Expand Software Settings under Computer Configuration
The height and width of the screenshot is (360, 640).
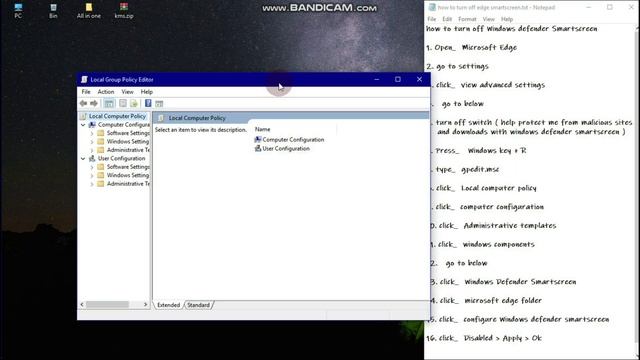[x=92, y=133]
